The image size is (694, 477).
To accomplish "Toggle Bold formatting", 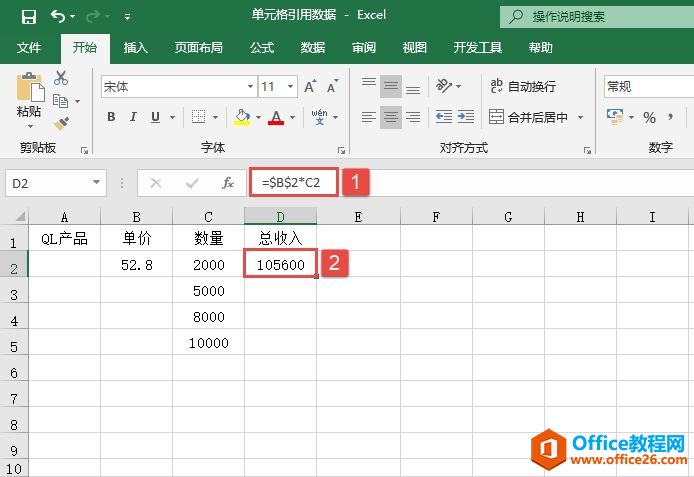I will pos(111,117).
